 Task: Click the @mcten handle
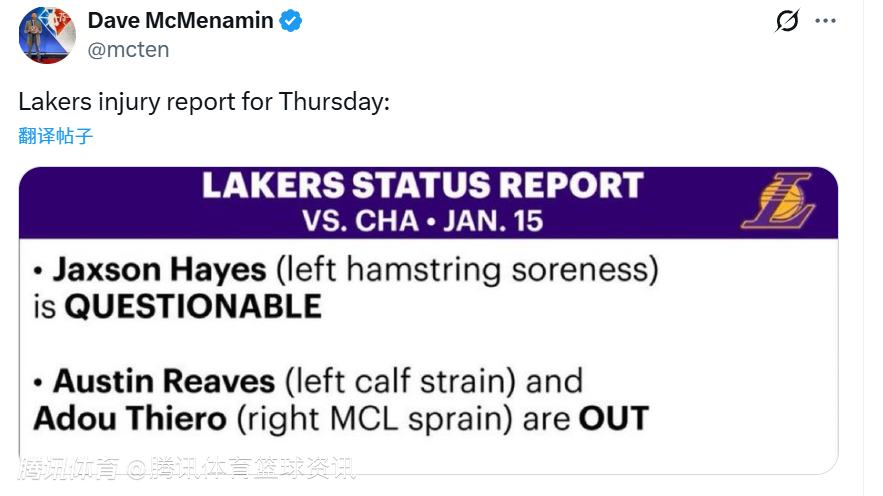(128, 50)
